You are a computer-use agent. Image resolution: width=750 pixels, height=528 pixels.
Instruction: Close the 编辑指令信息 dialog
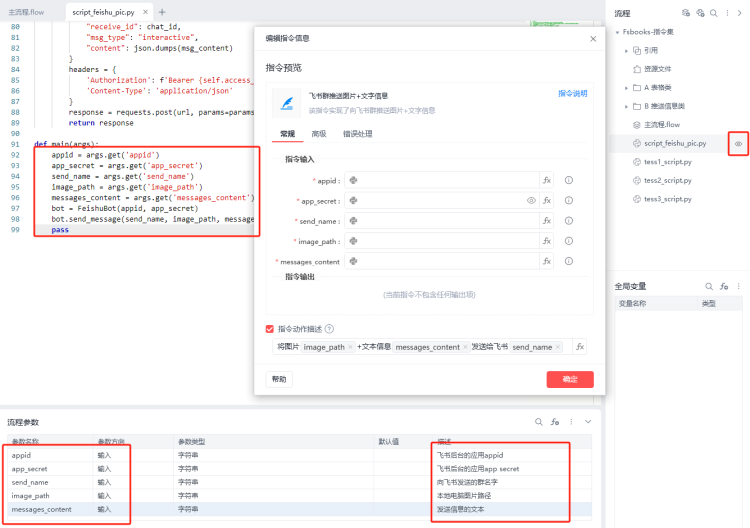coord(593,39)
